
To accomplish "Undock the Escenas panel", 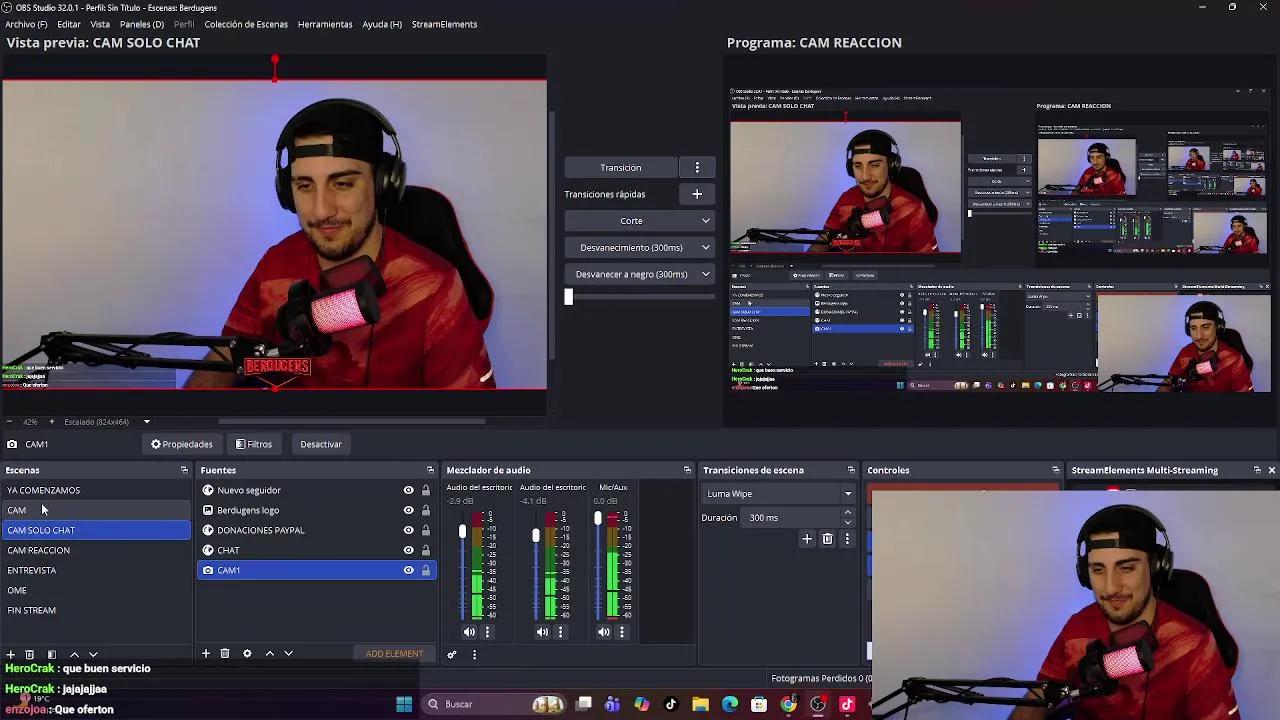I will pos(184,470).
